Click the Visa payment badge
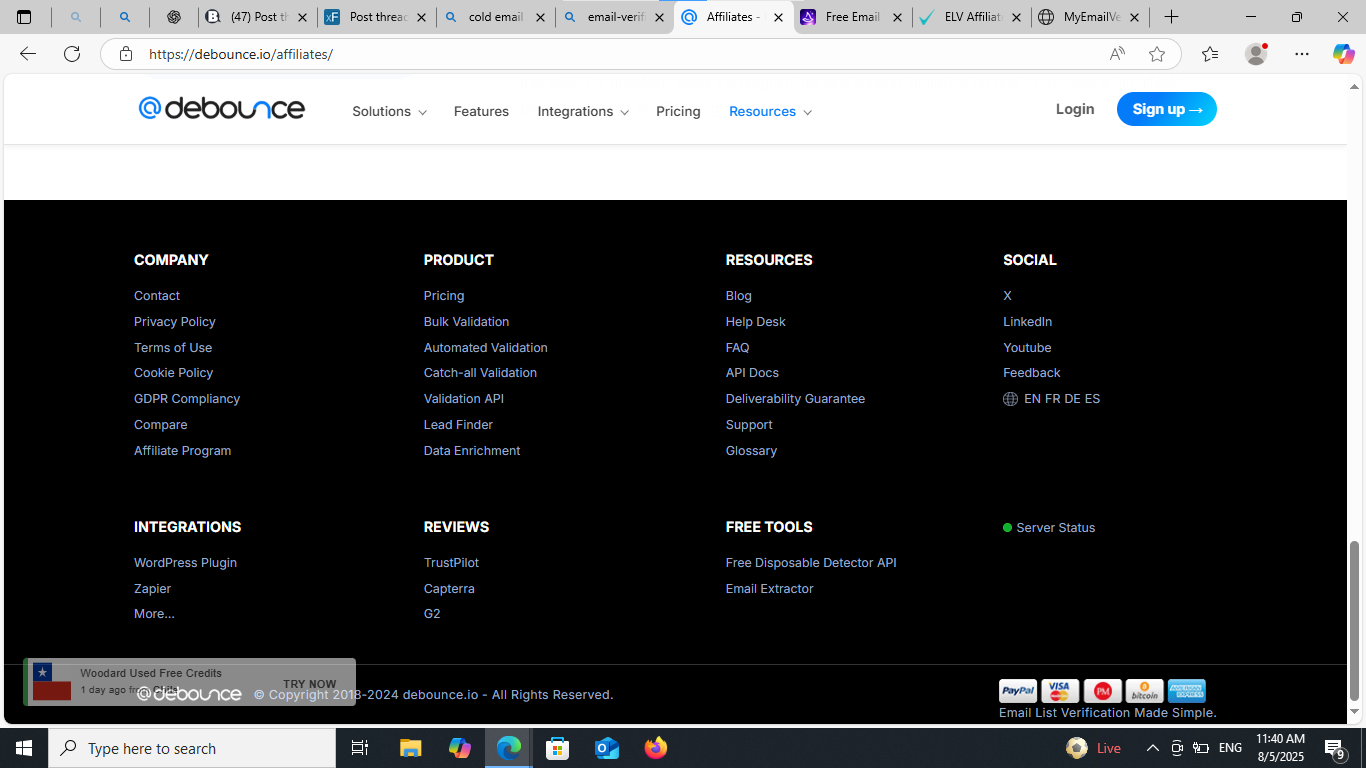The width and height of the screenshot is (1366, 768). pos(1060,691)
